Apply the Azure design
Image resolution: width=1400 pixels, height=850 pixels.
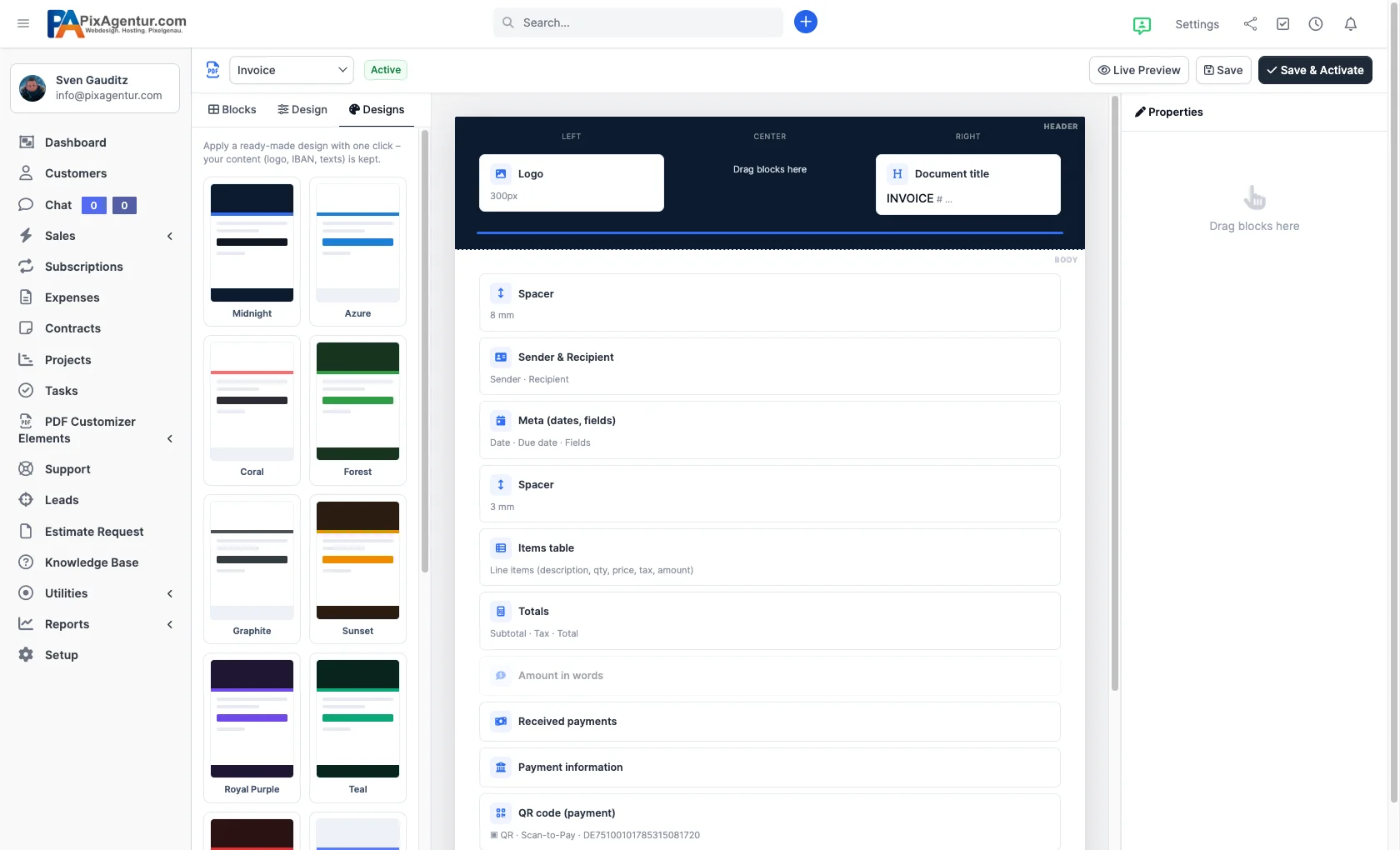point(357,252)
